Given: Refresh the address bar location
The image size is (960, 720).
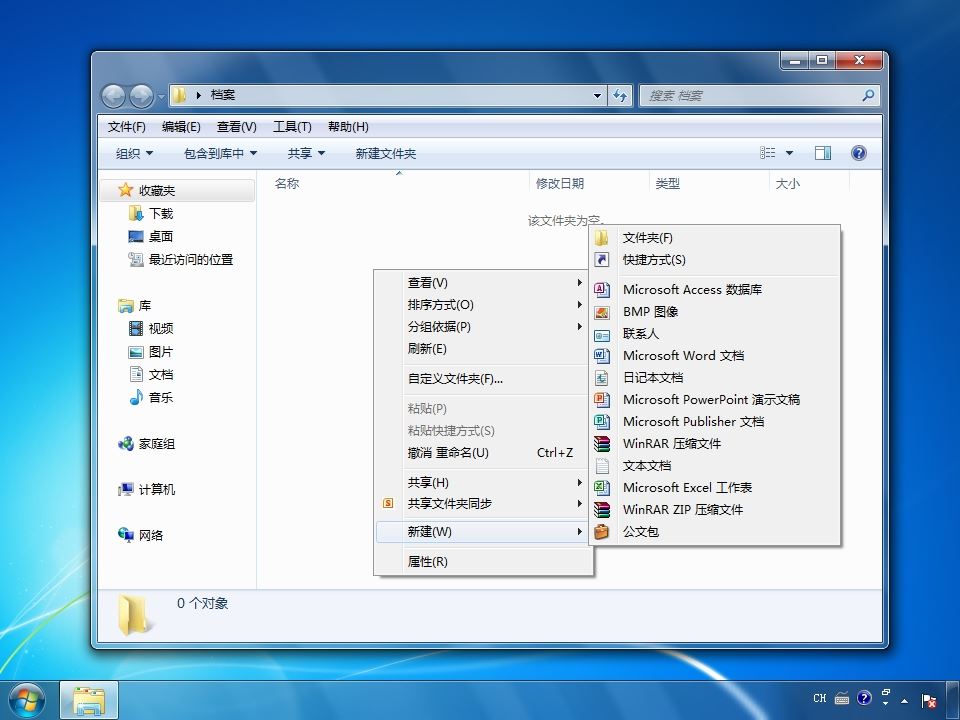Looking at the screenshot, I should [620, 96].
